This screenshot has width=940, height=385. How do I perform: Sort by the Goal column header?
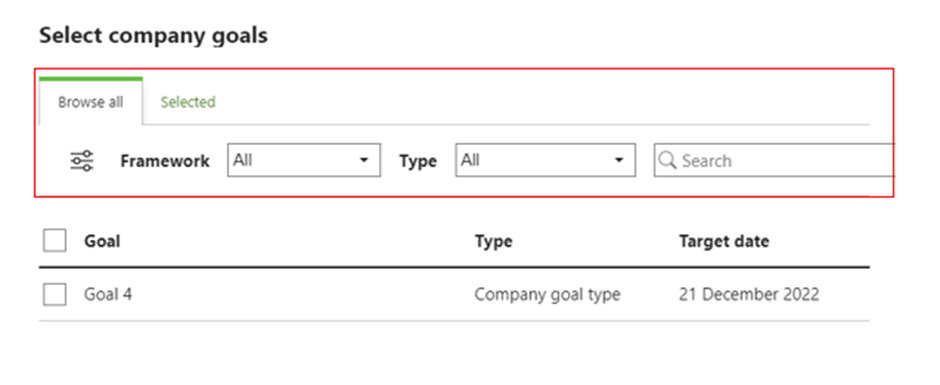pyautogui.click(x=102, y=241)
